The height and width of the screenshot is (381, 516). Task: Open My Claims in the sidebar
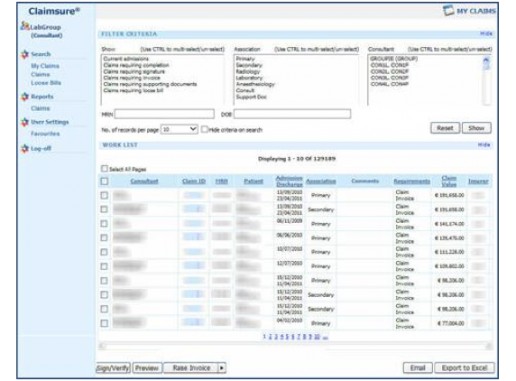coord(45,66)
